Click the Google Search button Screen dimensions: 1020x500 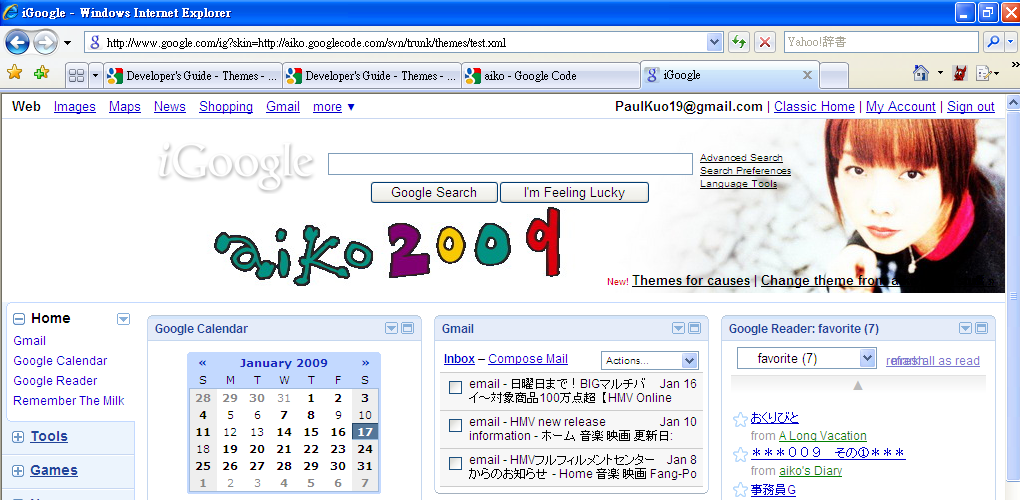click(x=434, y=192)
